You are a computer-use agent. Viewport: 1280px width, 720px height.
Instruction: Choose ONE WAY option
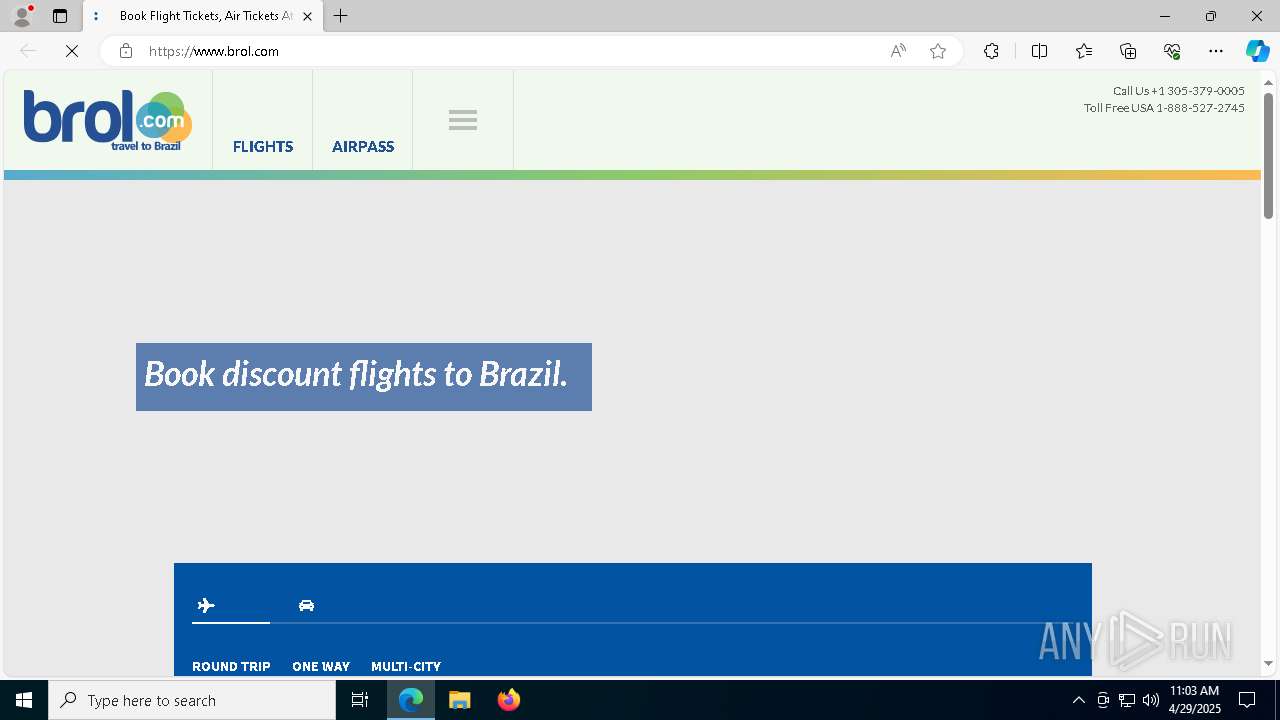(x=321, y=666)
